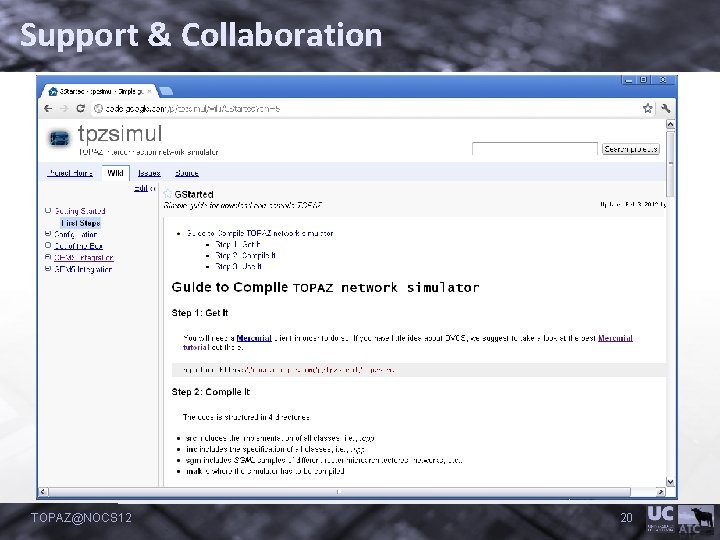Open the Getting Started sidebar entry
The height and width of the screenshot is (540, 720).
point(80,211)
